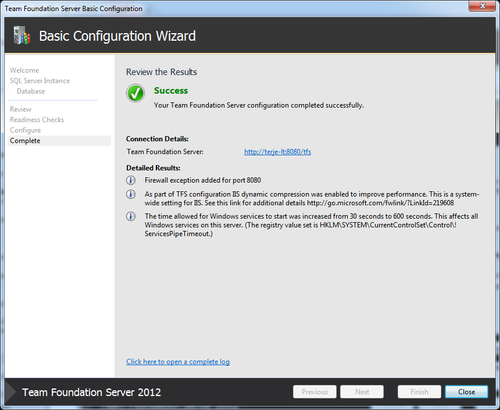Click the Team Foundation Server wizard logo icon
The width and height of the screenshot is (500, 410).
point(22,35)
